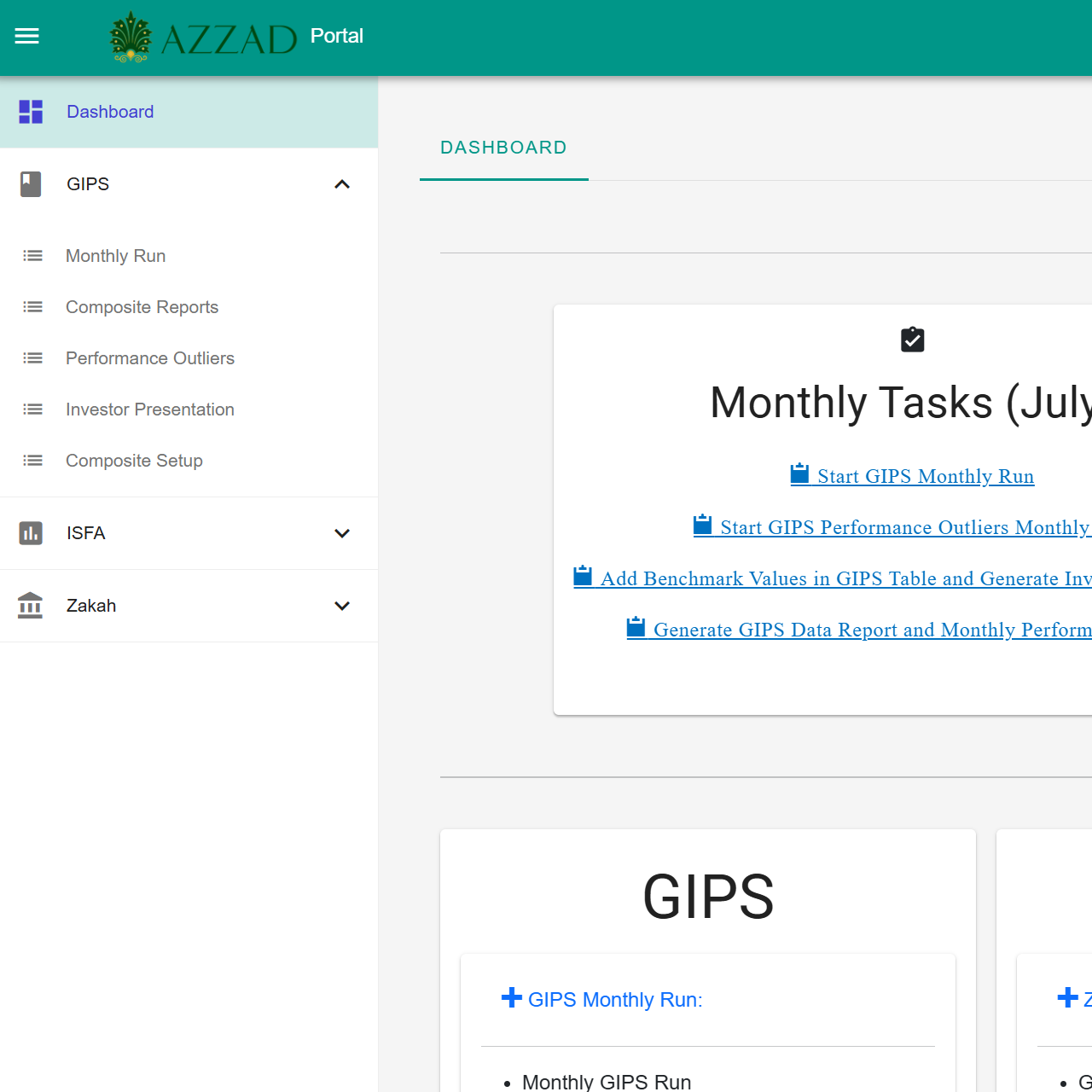Image resolution: width=1092 pixels, height=1092 pixels.
Task: Open Start GIPS Performance Outliers Monthly link
Action: click(x=906, y=527)
